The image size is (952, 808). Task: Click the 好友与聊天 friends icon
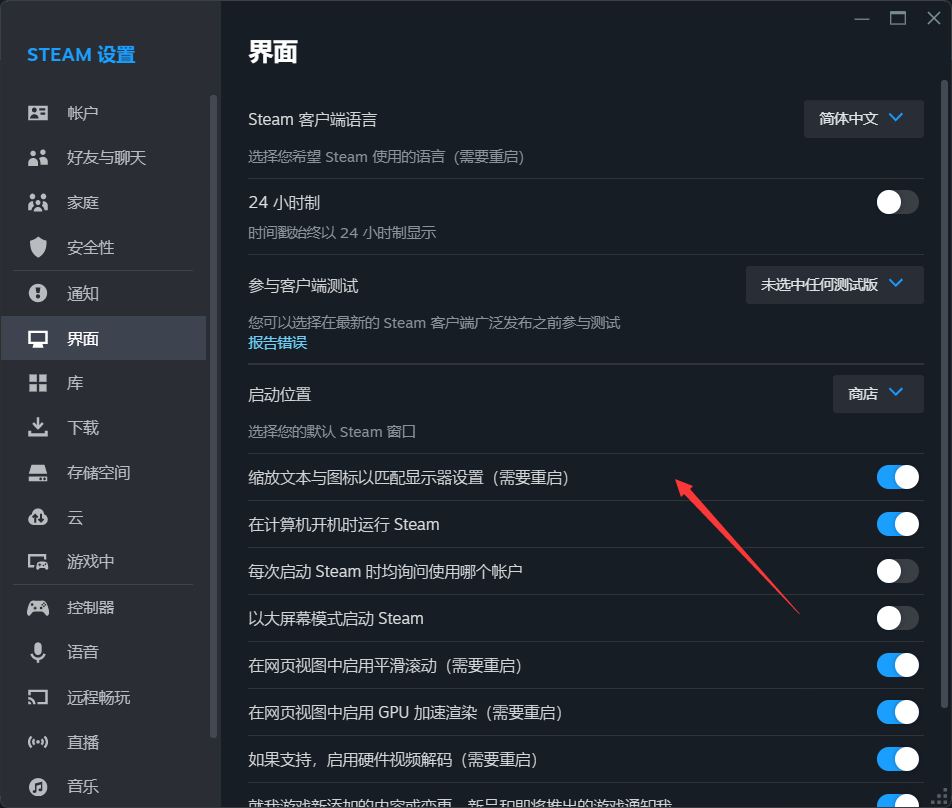click(38, 158)
